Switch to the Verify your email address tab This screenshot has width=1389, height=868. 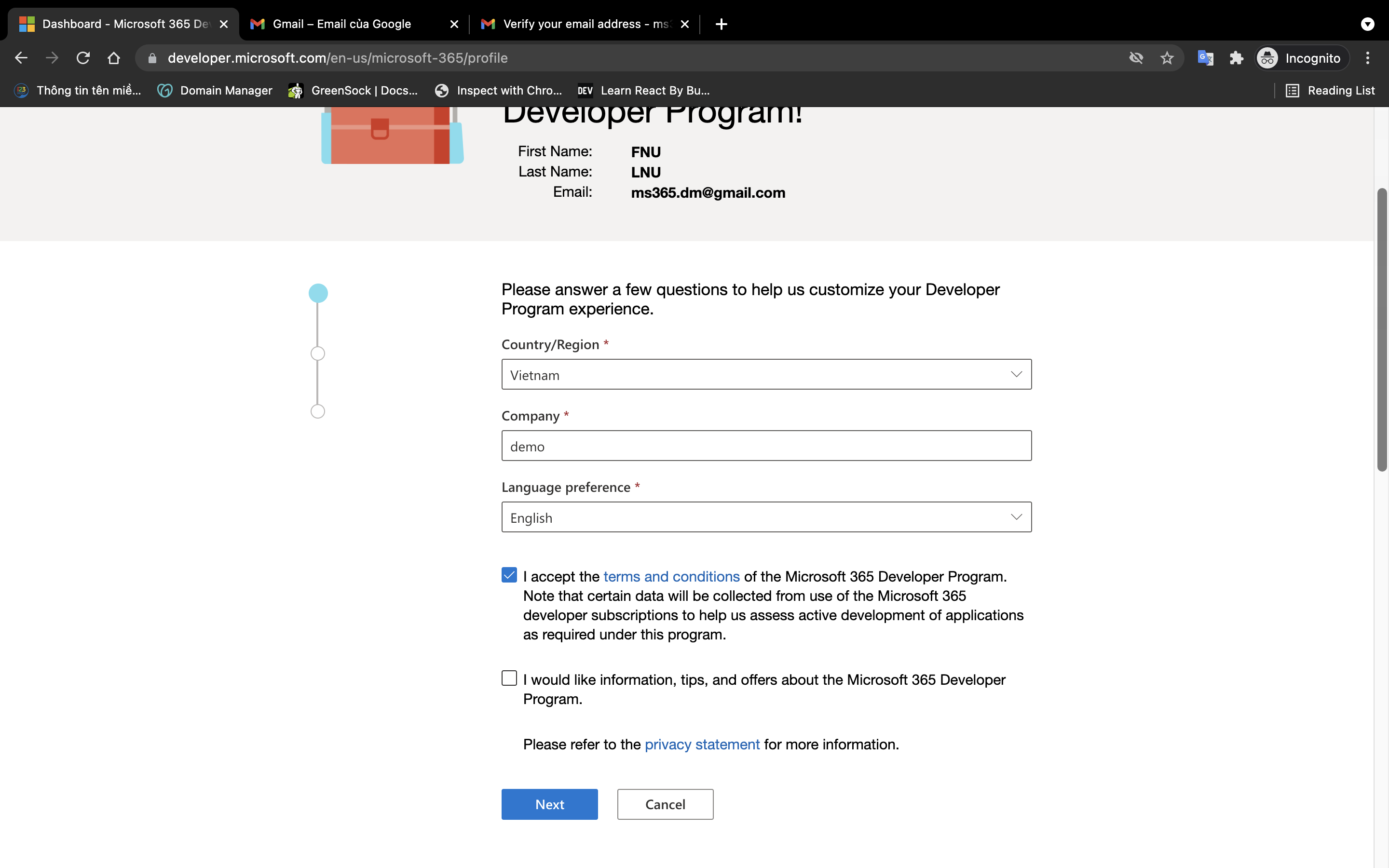[574, 24]
